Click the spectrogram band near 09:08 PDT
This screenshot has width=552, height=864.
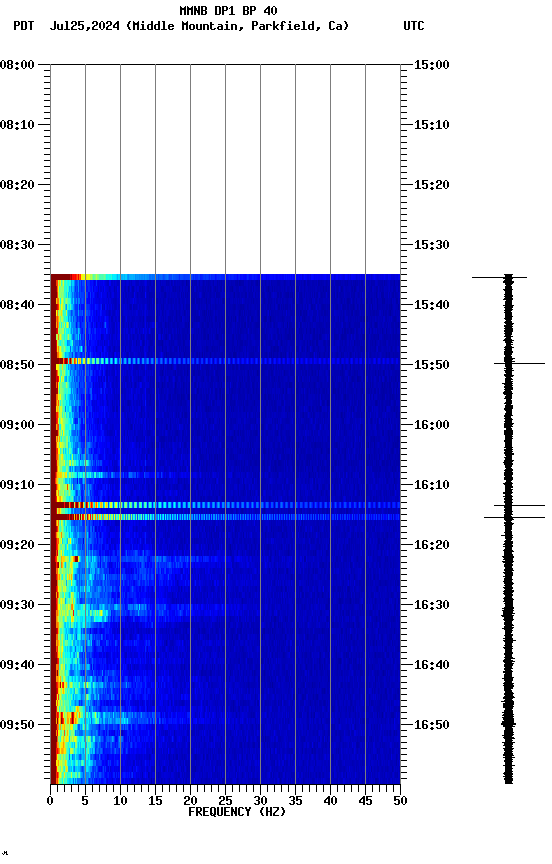pos(225,474)
